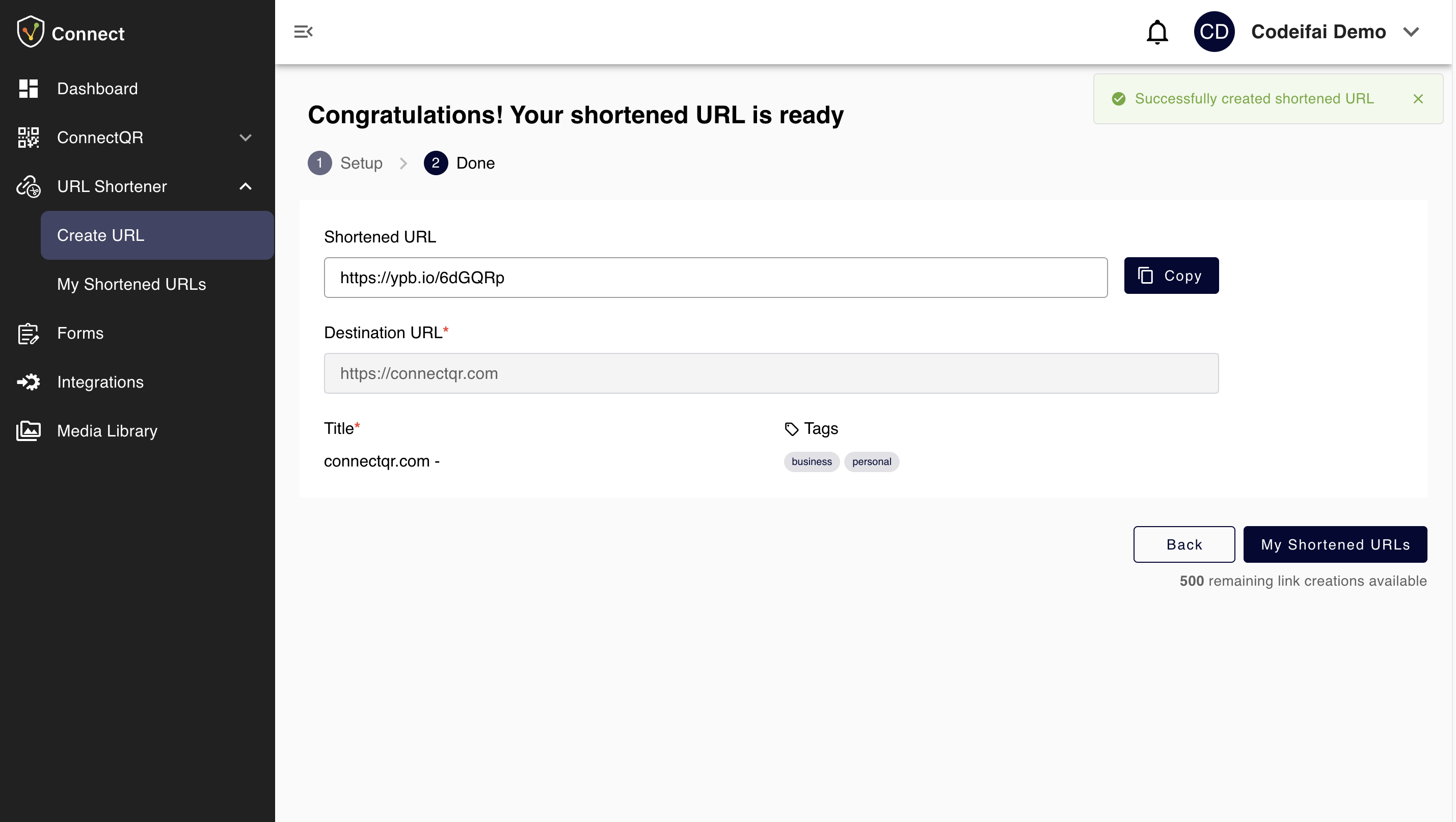This screenshot has height=822, width=1456.
Task: Click the Dashboard grid icon
Action: [28, 89]
